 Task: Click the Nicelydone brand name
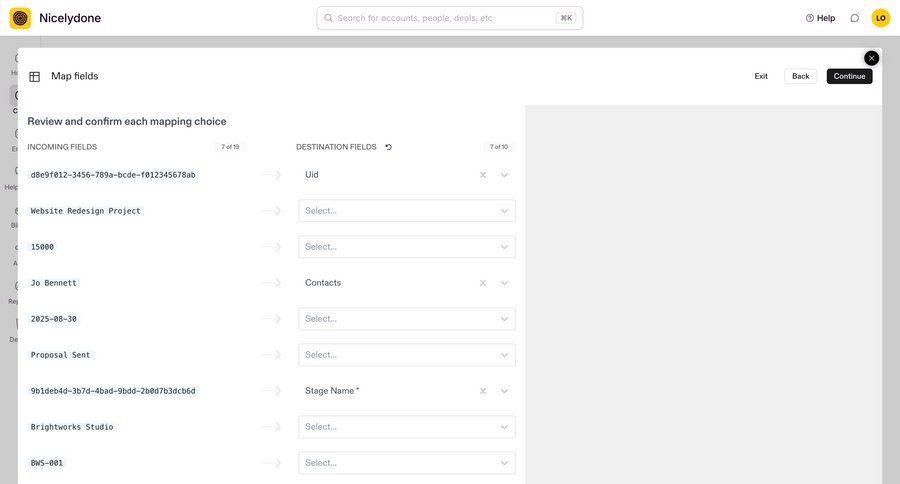click(70, 18)
